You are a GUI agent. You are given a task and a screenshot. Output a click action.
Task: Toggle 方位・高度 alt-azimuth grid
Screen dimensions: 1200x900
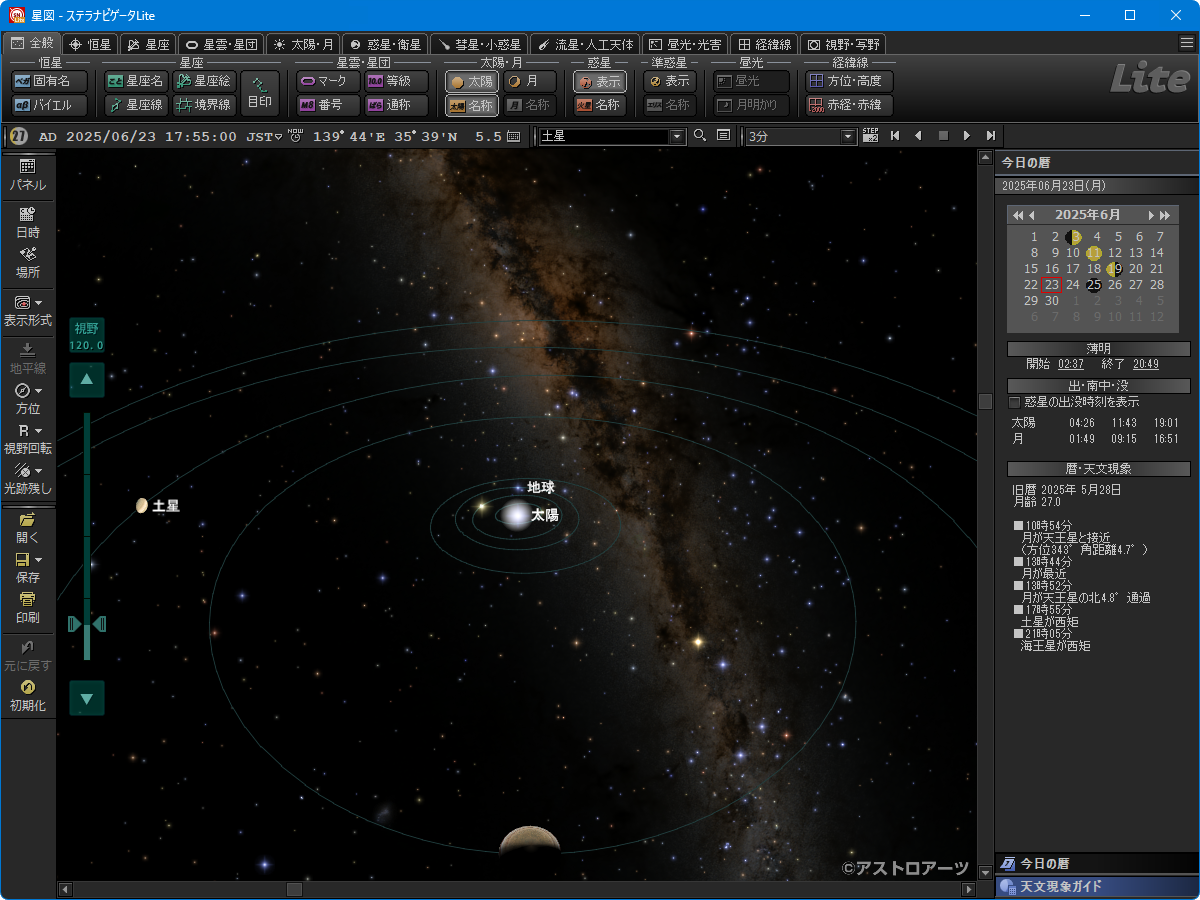849,81
